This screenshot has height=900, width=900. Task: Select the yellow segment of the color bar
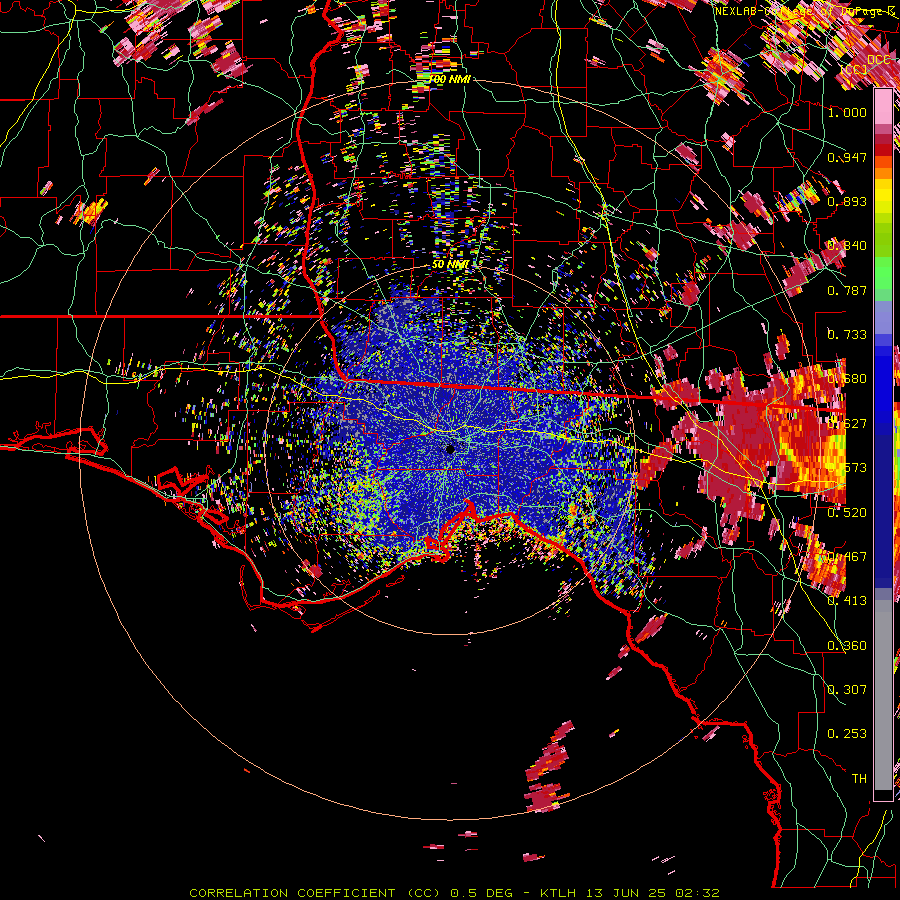click(883, 195)
